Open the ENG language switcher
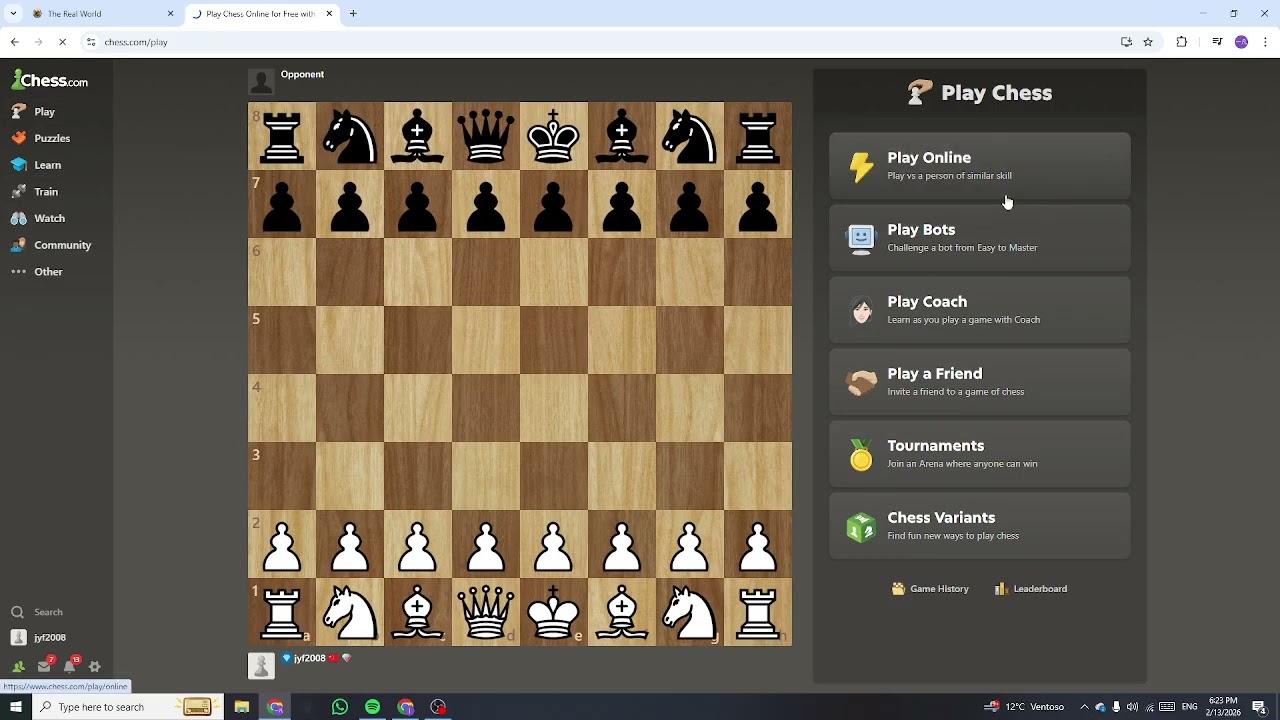The width and height of the screenshot is (1280, 720). 1189,707
